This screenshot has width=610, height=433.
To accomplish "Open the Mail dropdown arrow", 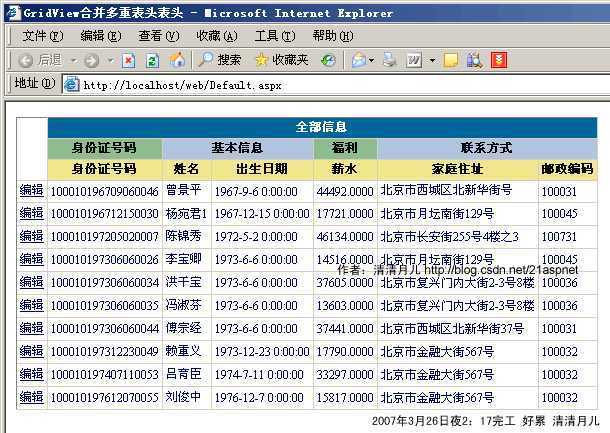I will [371, 60].
